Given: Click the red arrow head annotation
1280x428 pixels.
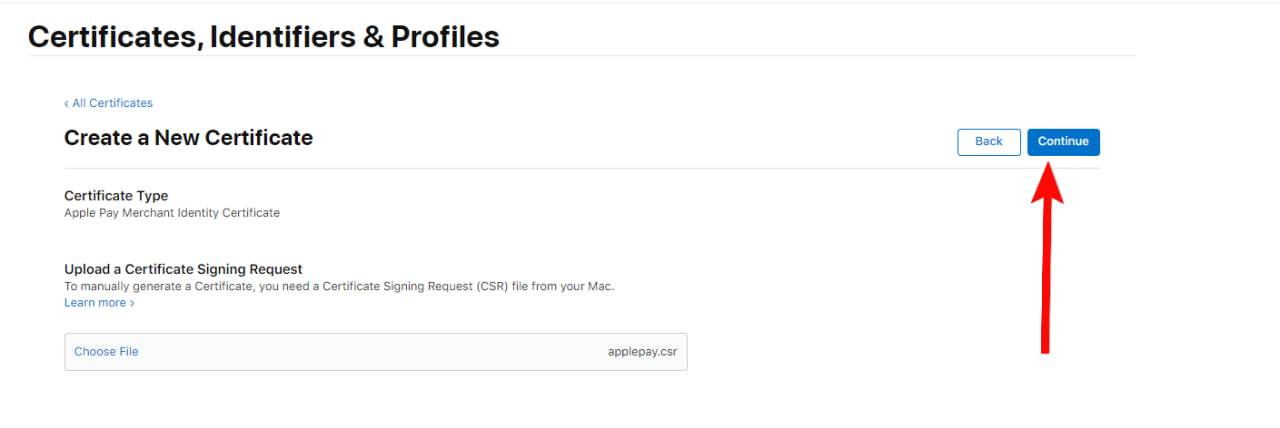Looking at the screenshot, I should pos(1047,185).
